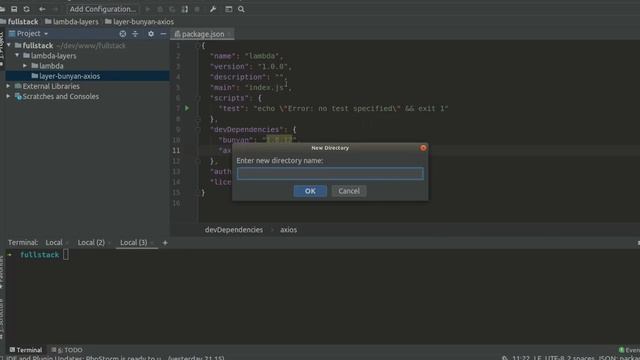Click the Save All toolbar icon
This screenshot has width=640, height=360.
point(14,9)
